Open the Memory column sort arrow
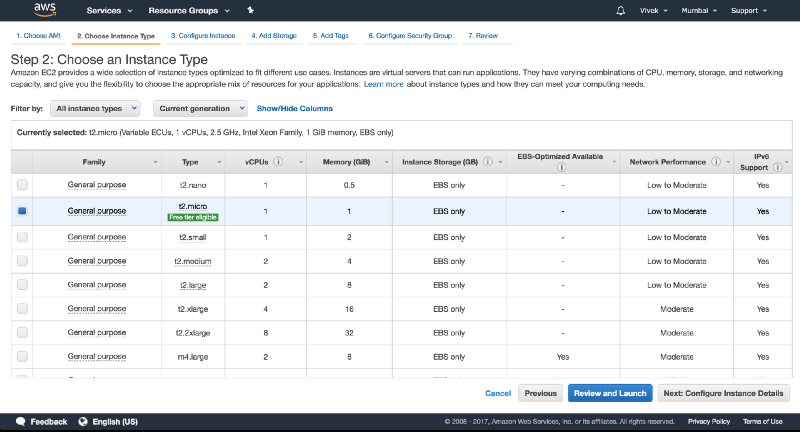 coord(386,162)
